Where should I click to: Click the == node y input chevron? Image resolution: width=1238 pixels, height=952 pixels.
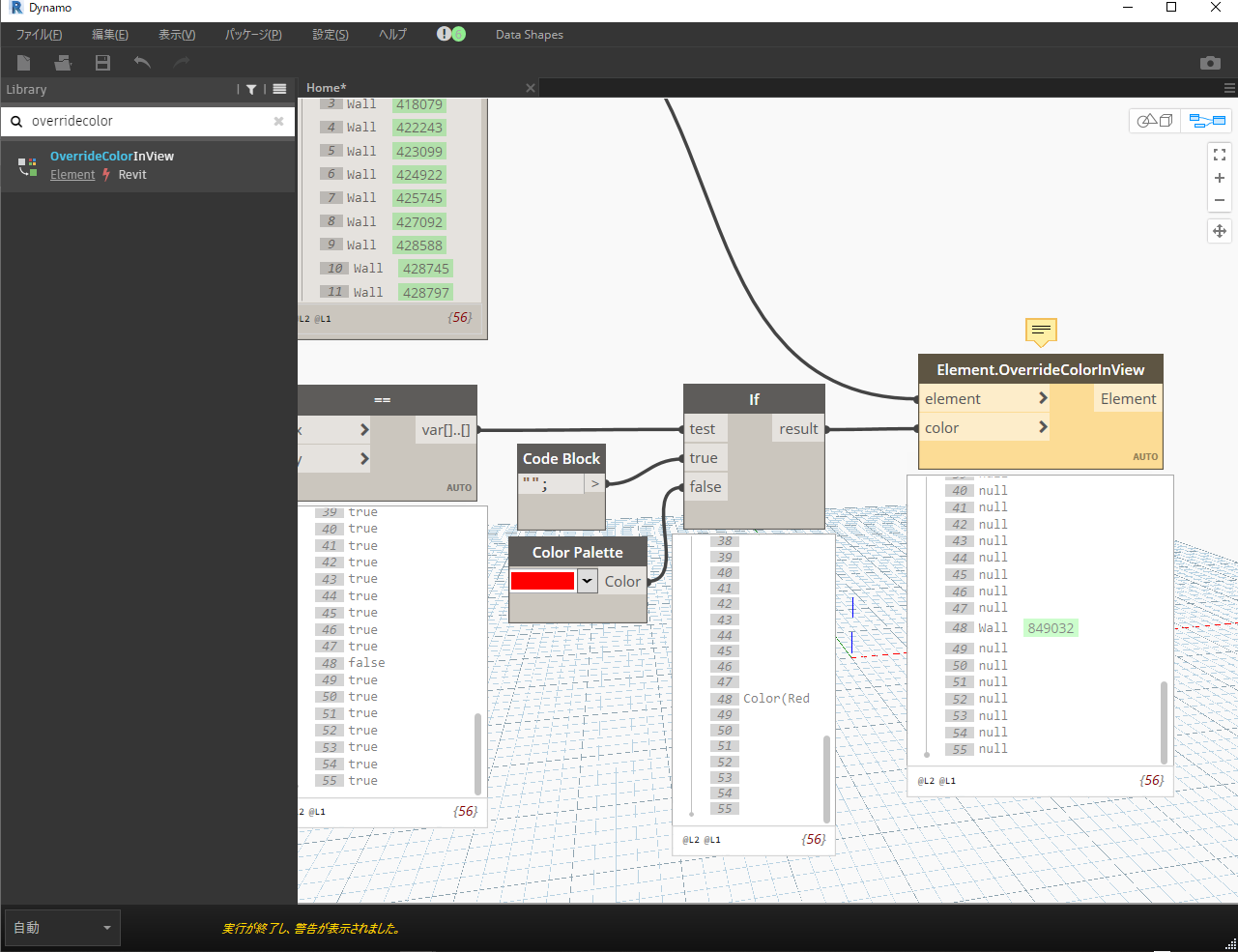pyautogui.click(x=364, y=458)
